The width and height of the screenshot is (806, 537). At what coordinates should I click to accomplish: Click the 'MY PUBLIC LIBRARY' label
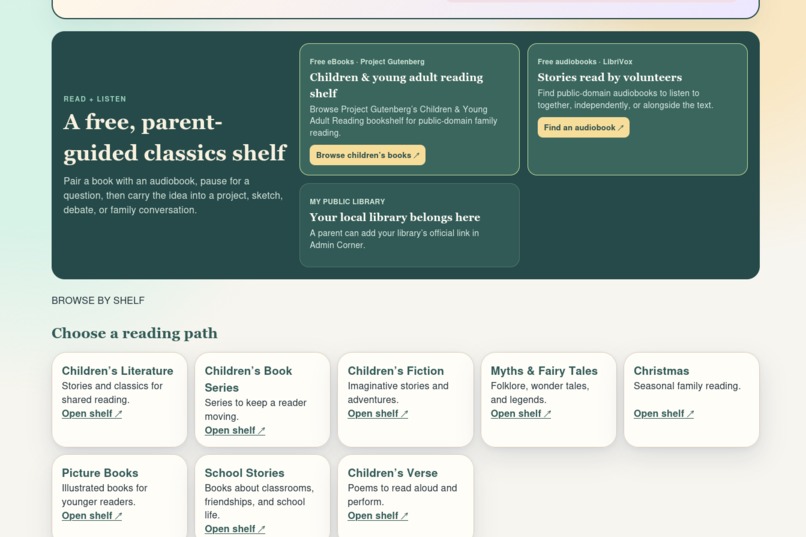coord(347,201)
